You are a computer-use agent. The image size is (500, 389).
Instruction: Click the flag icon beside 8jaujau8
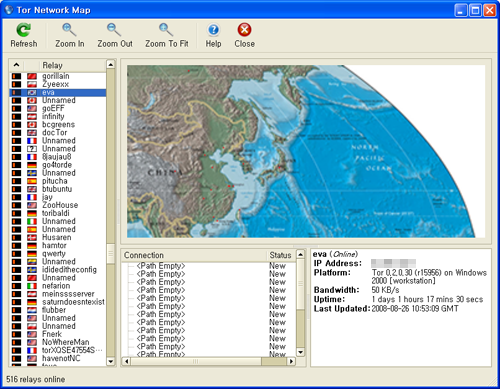coord(32,157)
